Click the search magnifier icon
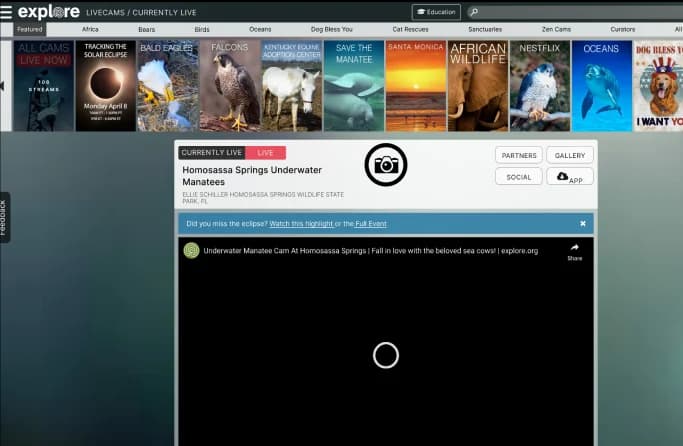Image resolution: width=683 pixels, height=446 pixels. 474,12
